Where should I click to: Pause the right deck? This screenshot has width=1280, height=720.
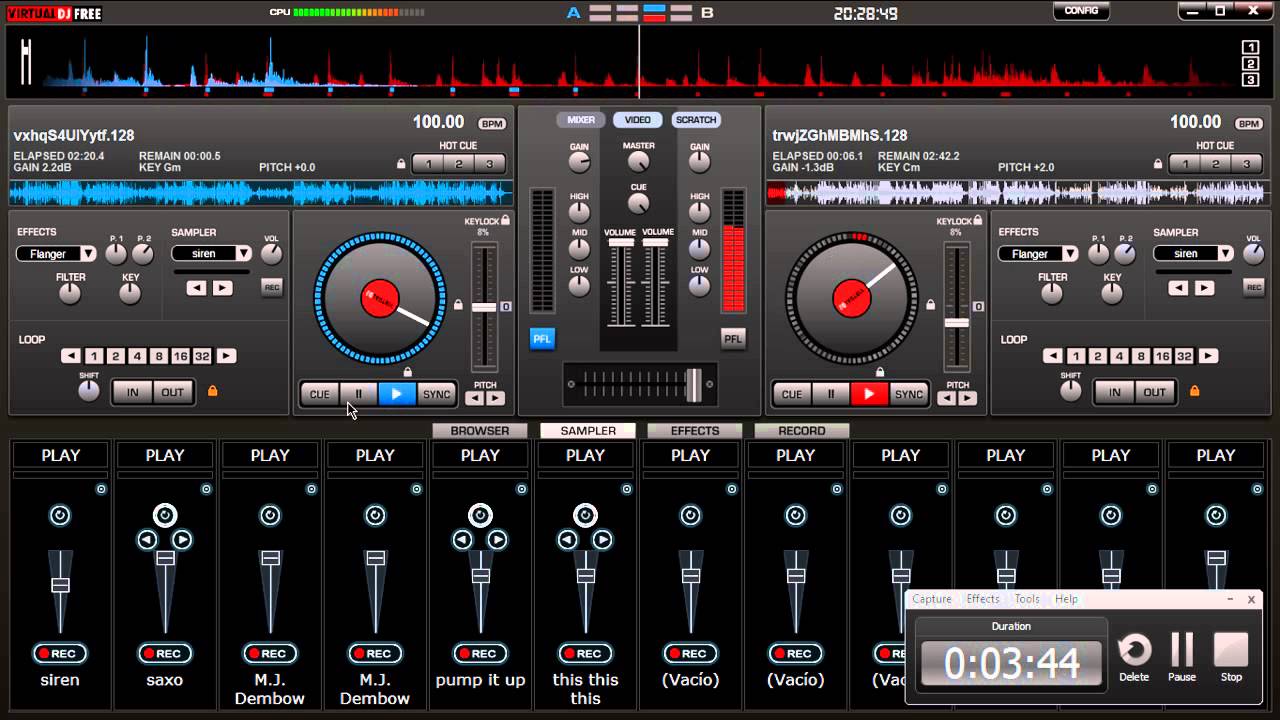830,394
